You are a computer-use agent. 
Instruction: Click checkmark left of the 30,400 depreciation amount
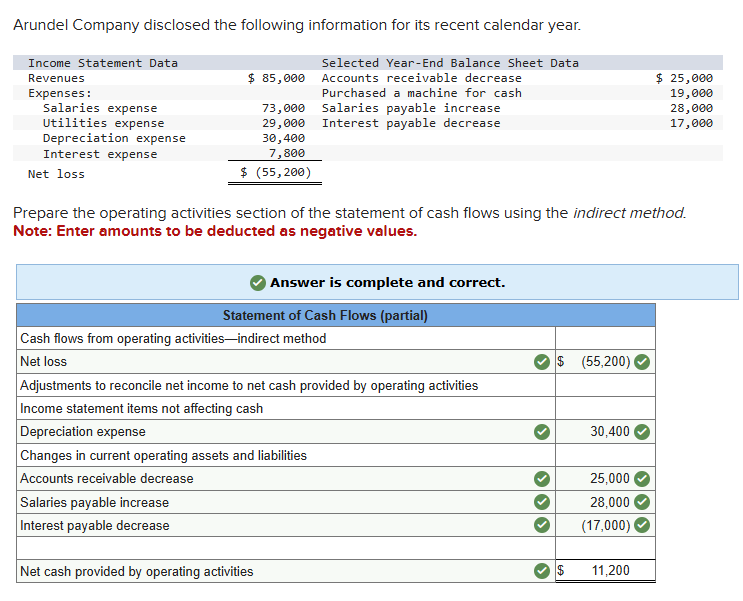[x=541, y=432]
